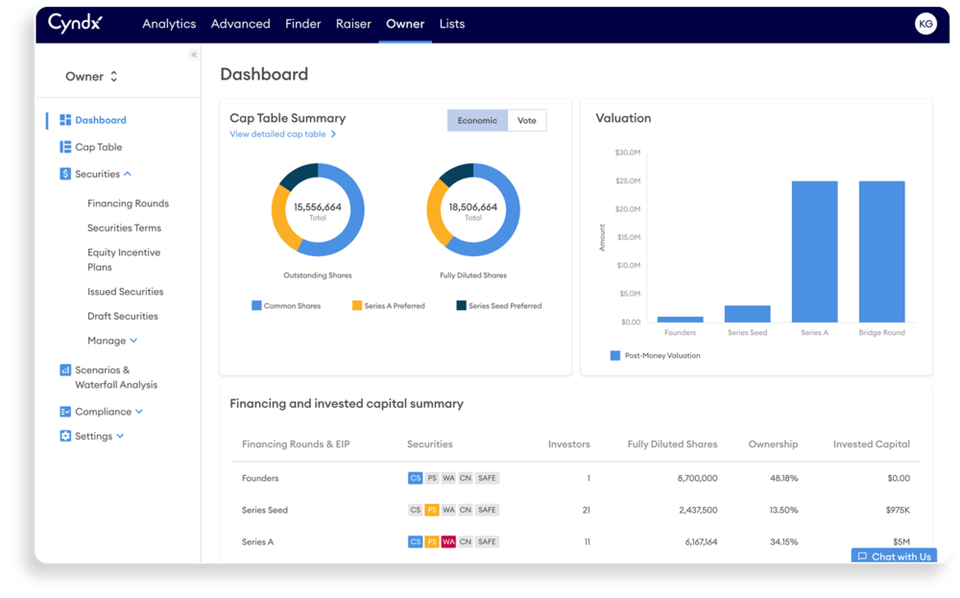The image size is (960, 598).
Task: Open Draft Securities
Action: click(x=122, y=316)
